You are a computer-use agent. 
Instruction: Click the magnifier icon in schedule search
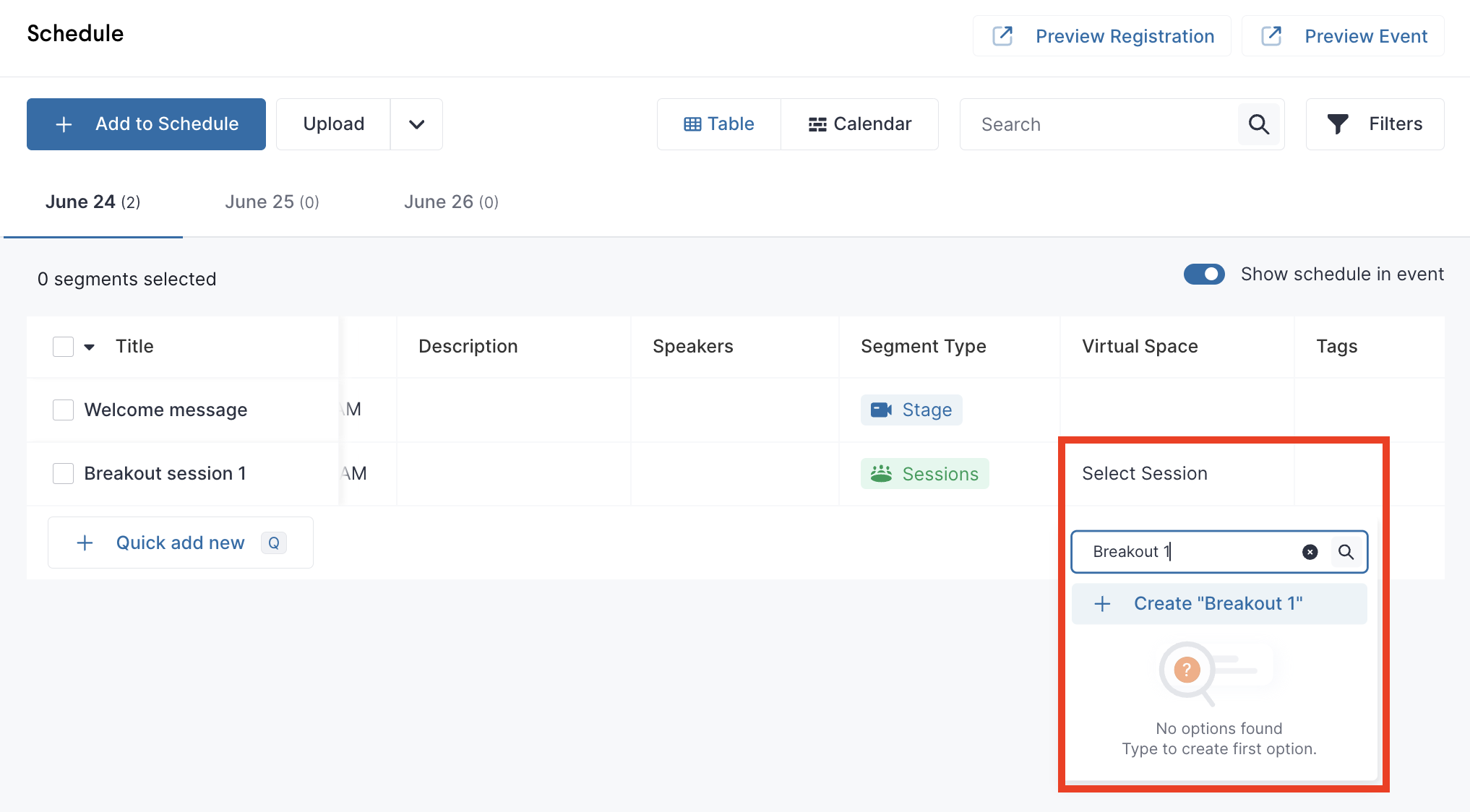pyautogui.click(x=1259, y=124)
